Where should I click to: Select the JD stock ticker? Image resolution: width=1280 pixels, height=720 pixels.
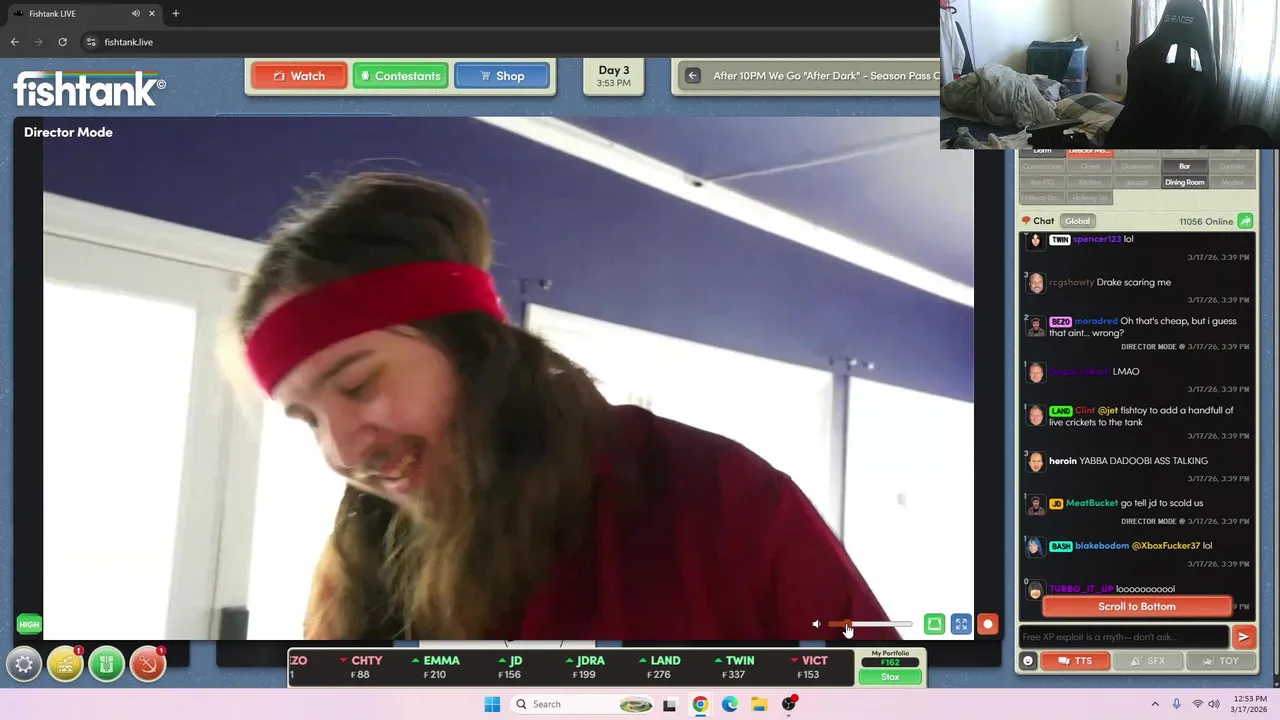coord(510,668)
